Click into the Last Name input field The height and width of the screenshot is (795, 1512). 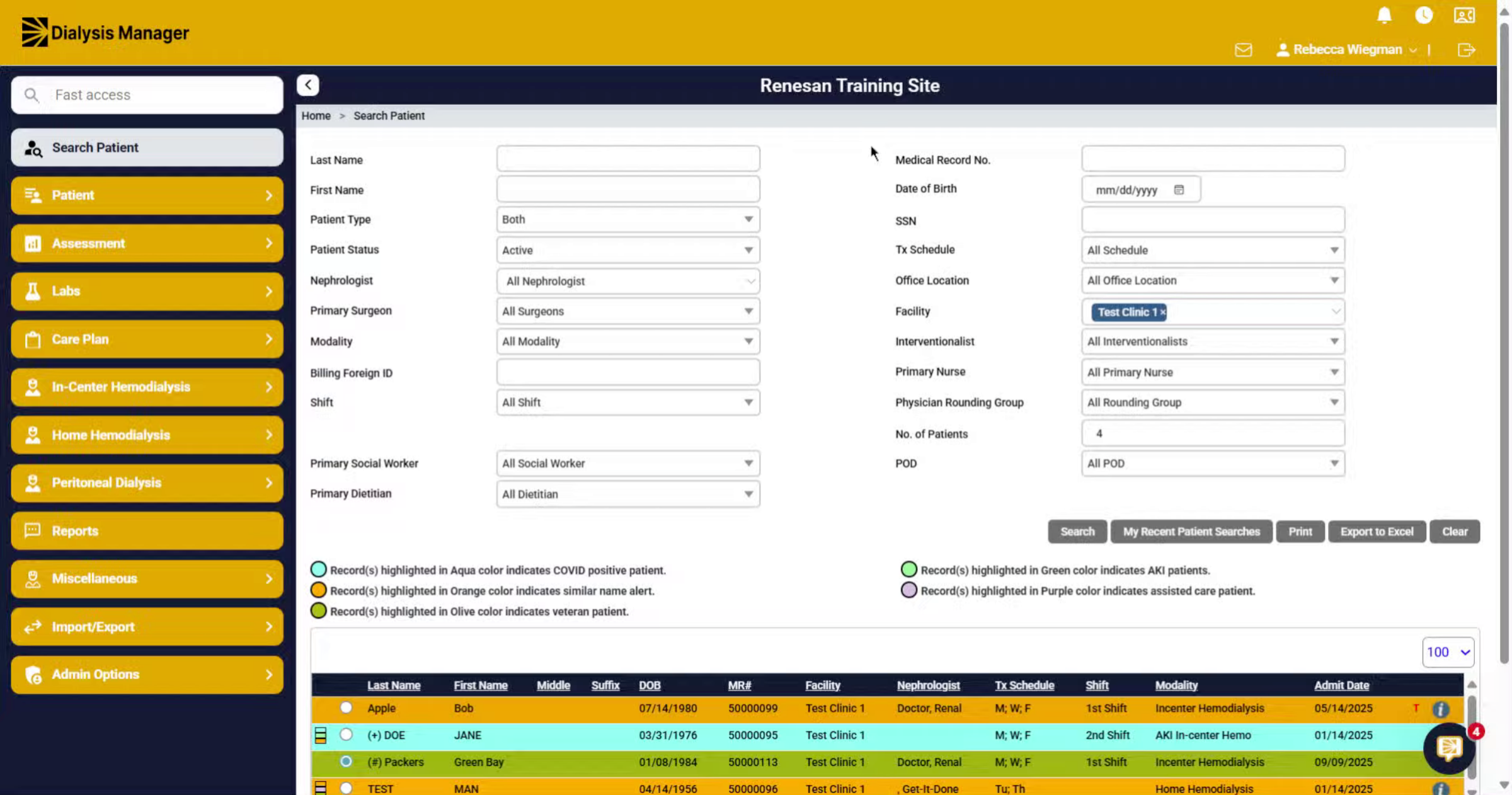tap(628, 159)
